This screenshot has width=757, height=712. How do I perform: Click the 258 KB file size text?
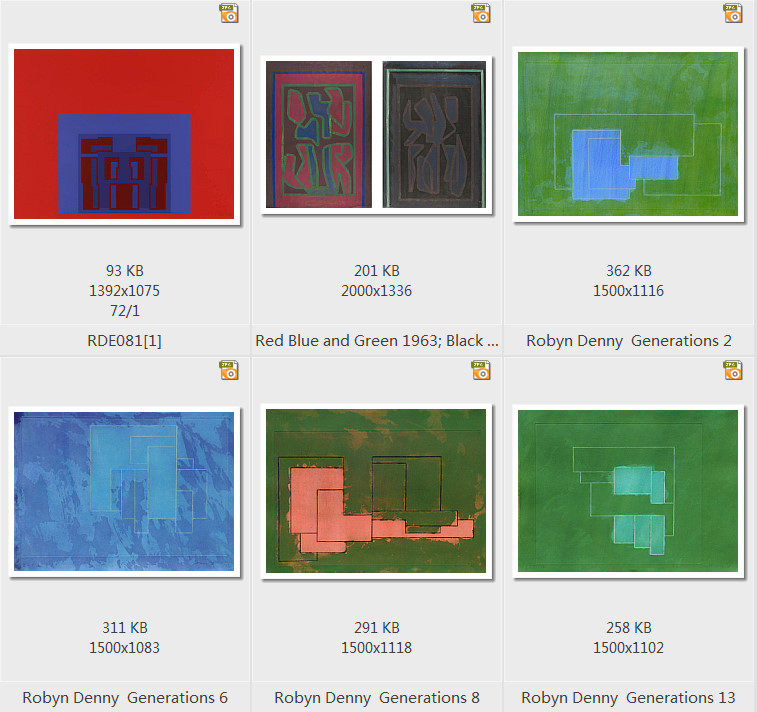click(629, 628)
